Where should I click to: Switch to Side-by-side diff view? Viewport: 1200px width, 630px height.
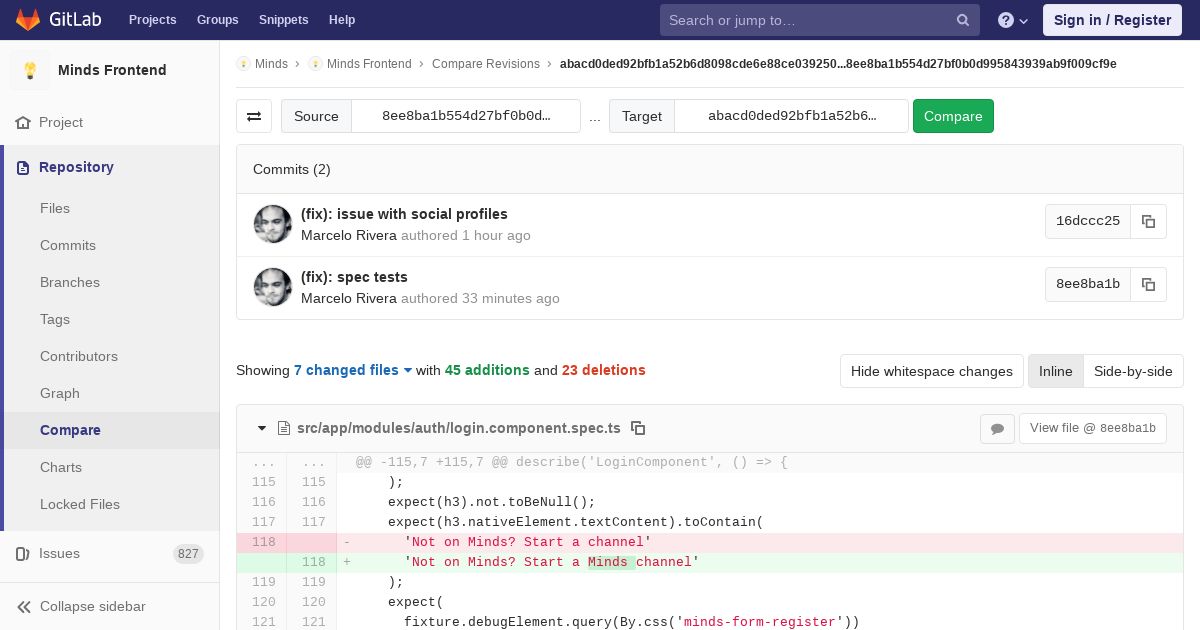tap(1133, 371)
